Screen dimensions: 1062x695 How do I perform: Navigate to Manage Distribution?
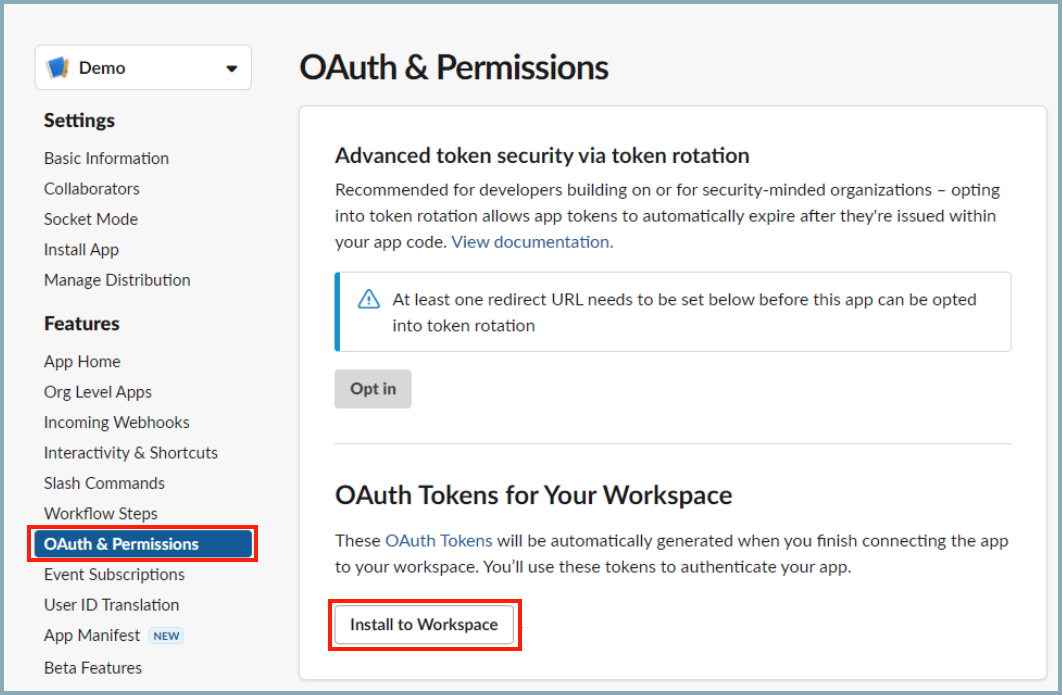coord(117,280)
